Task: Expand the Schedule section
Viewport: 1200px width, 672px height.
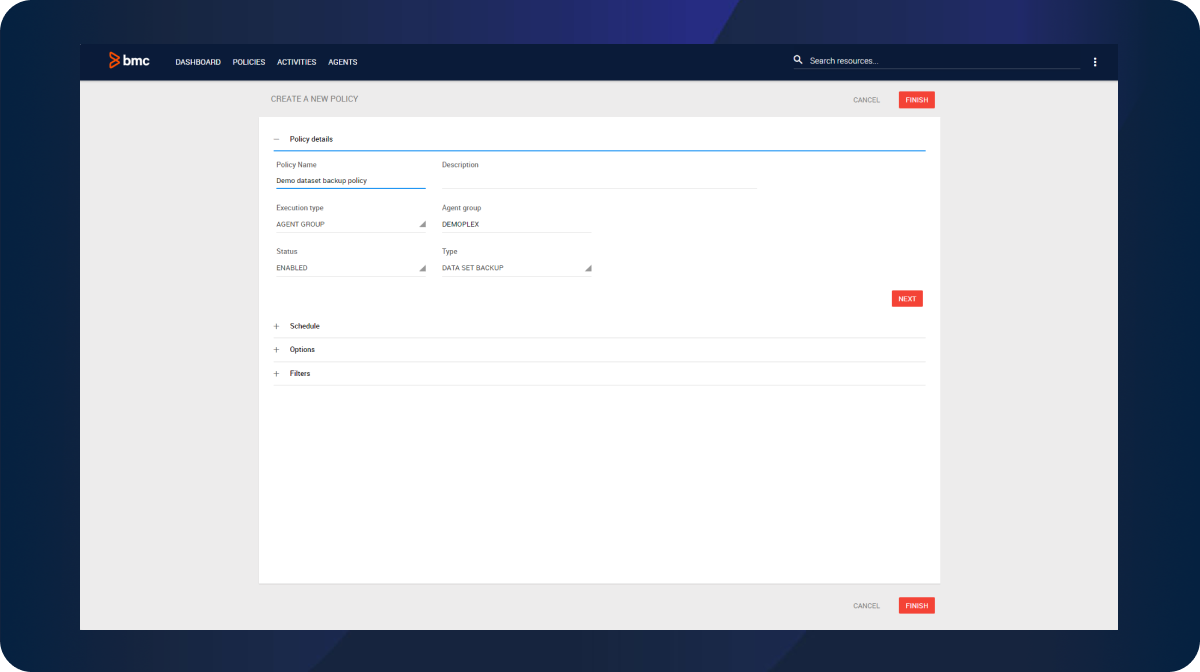Action: (x=277, y=326)
